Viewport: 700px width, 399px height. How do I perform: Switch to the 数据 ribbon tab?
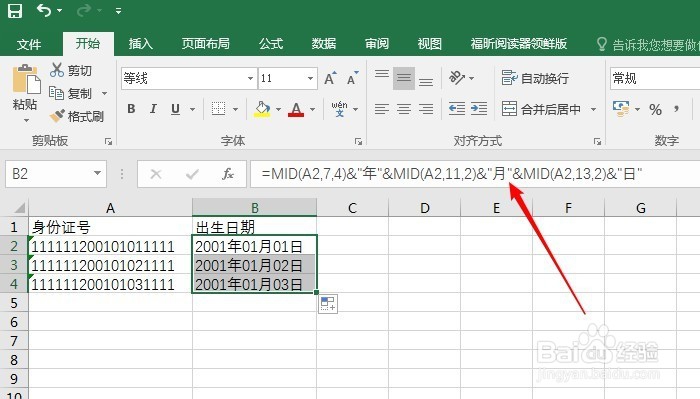coord(324,43)
